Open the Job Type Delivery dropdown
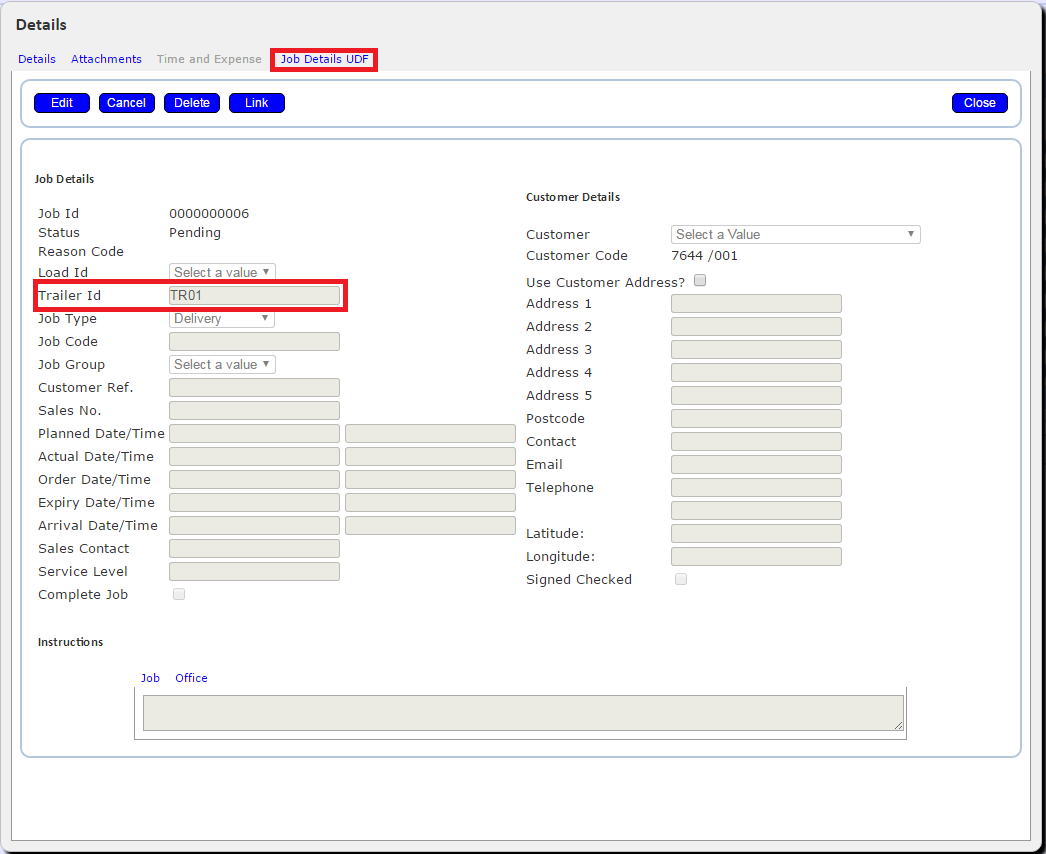This screenshot has width=1046, height=854. click(221, 318)
